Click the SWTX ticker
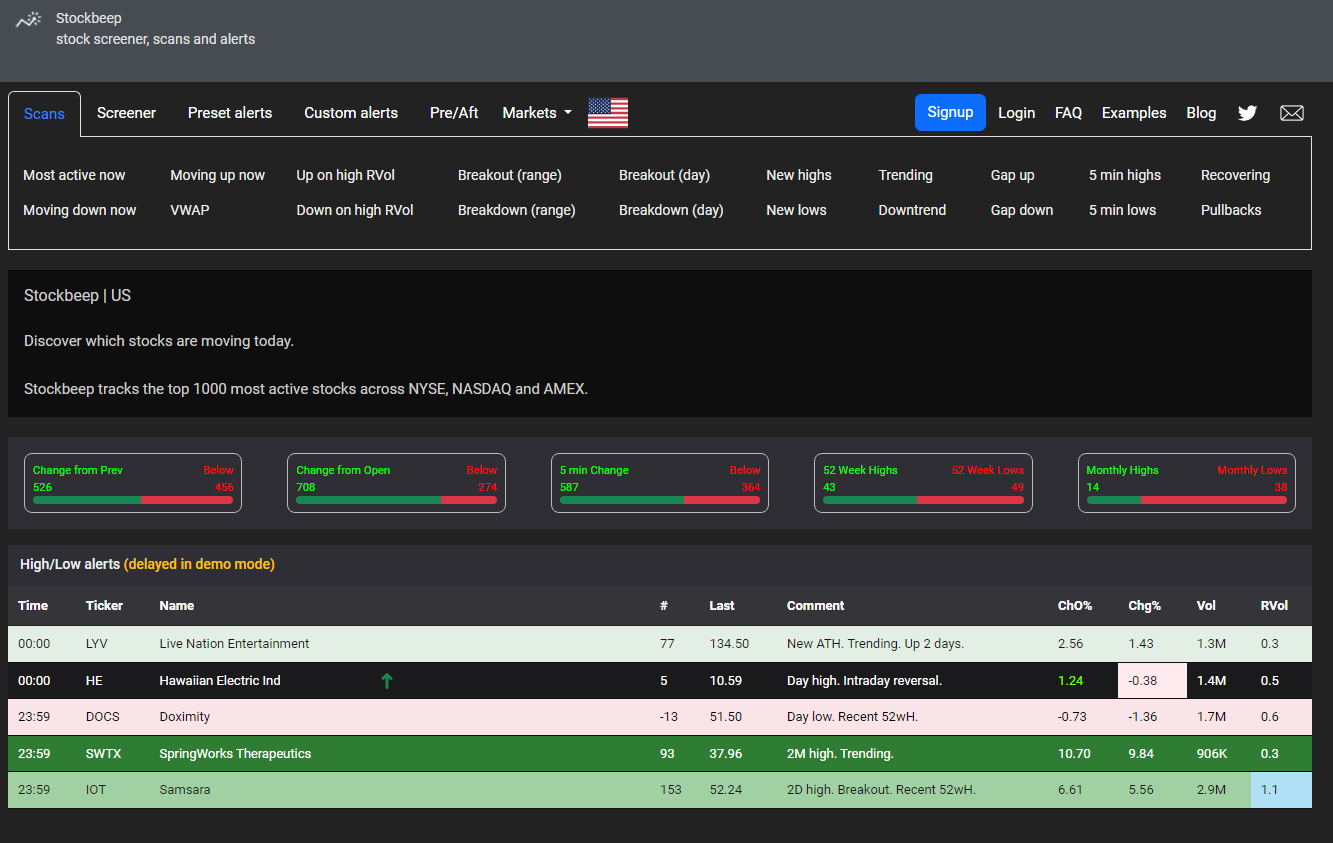The image size is (1333, 843). pos(104,754)
